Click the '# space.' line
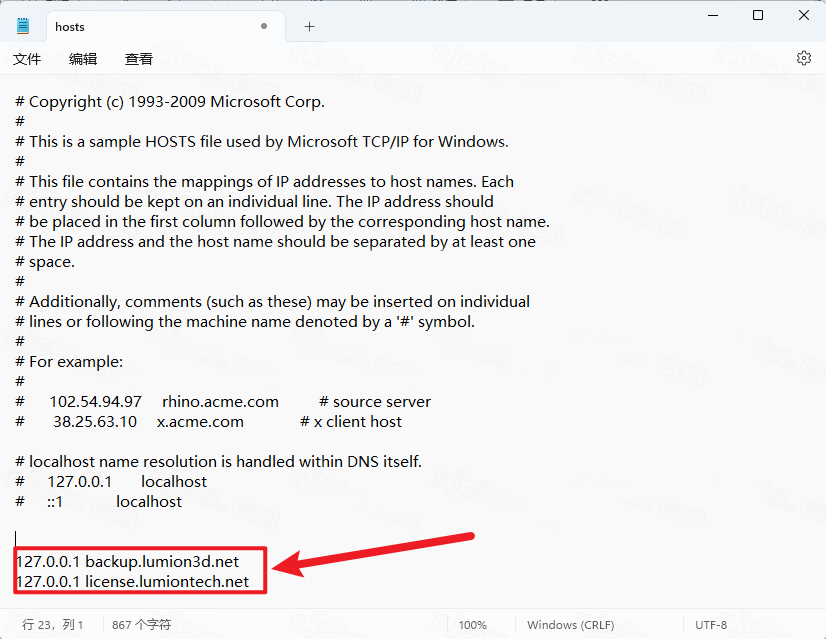 pos(45,262)
